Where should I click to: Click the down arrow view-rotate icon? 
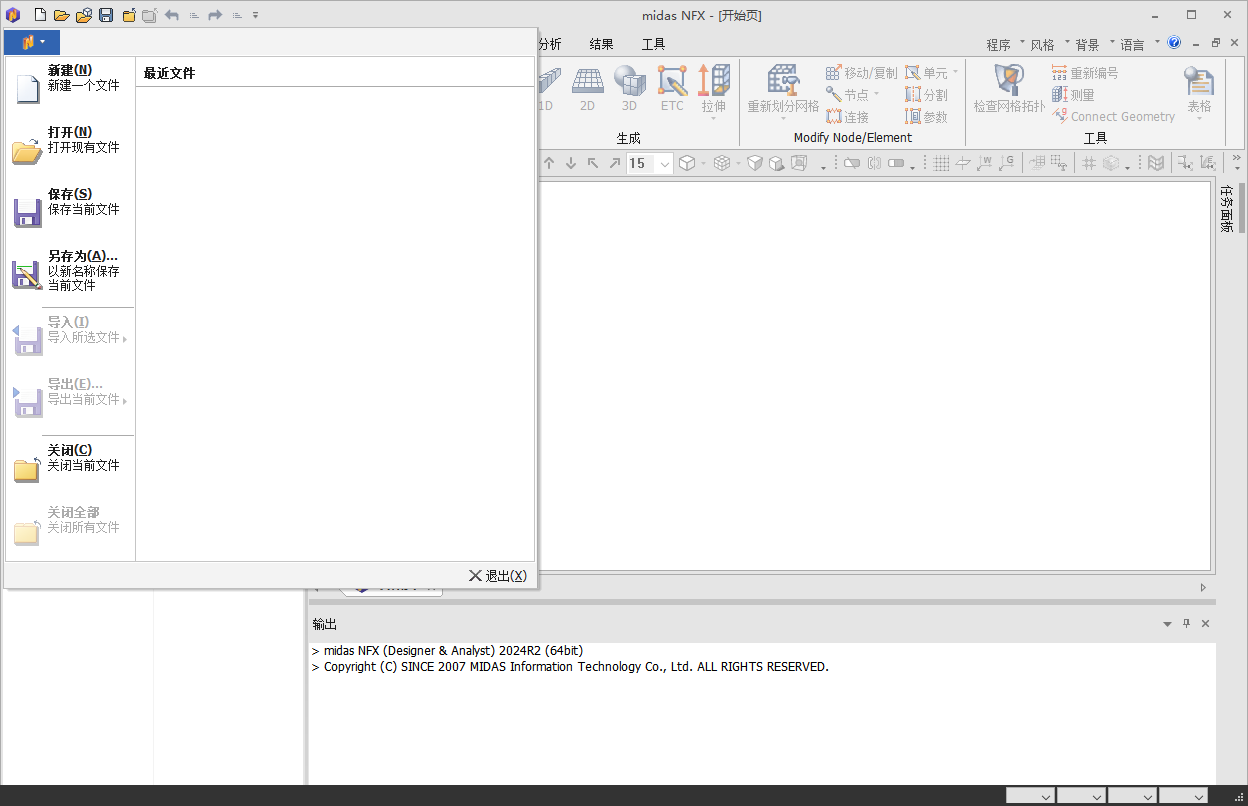pyautogui.click(x=571, y=163)
